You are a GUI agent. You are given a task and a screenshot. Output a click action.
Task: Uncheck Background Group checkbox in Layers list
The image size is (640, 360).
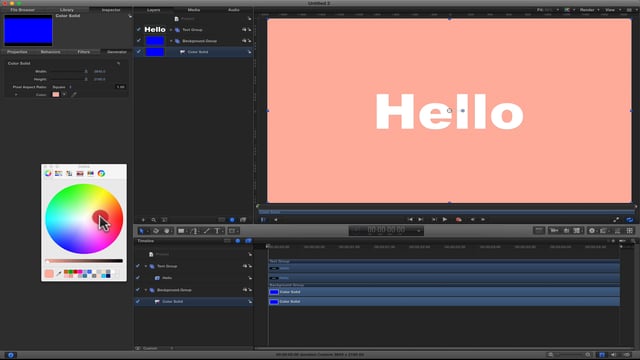(139, 40)
